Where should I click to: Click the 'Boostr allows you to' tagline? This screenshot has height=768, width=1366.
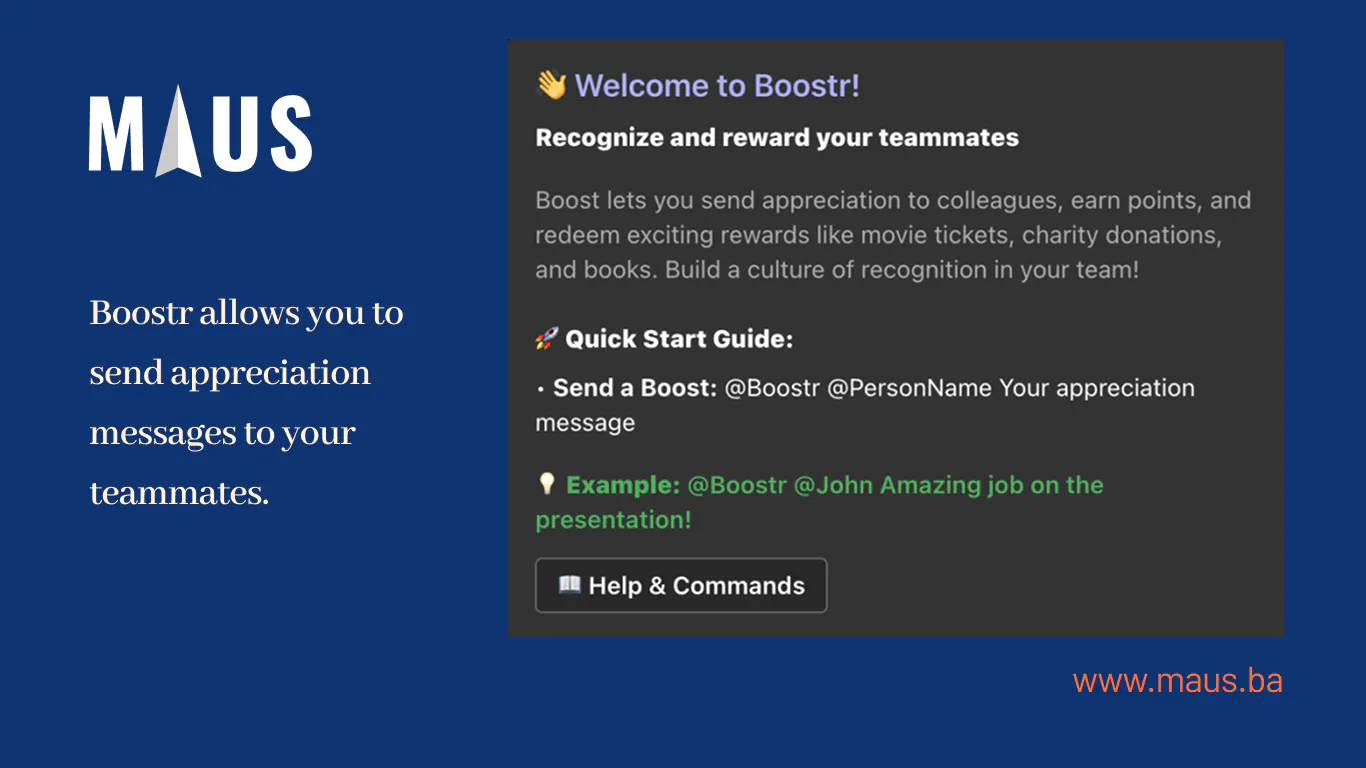tap(246, 313)
